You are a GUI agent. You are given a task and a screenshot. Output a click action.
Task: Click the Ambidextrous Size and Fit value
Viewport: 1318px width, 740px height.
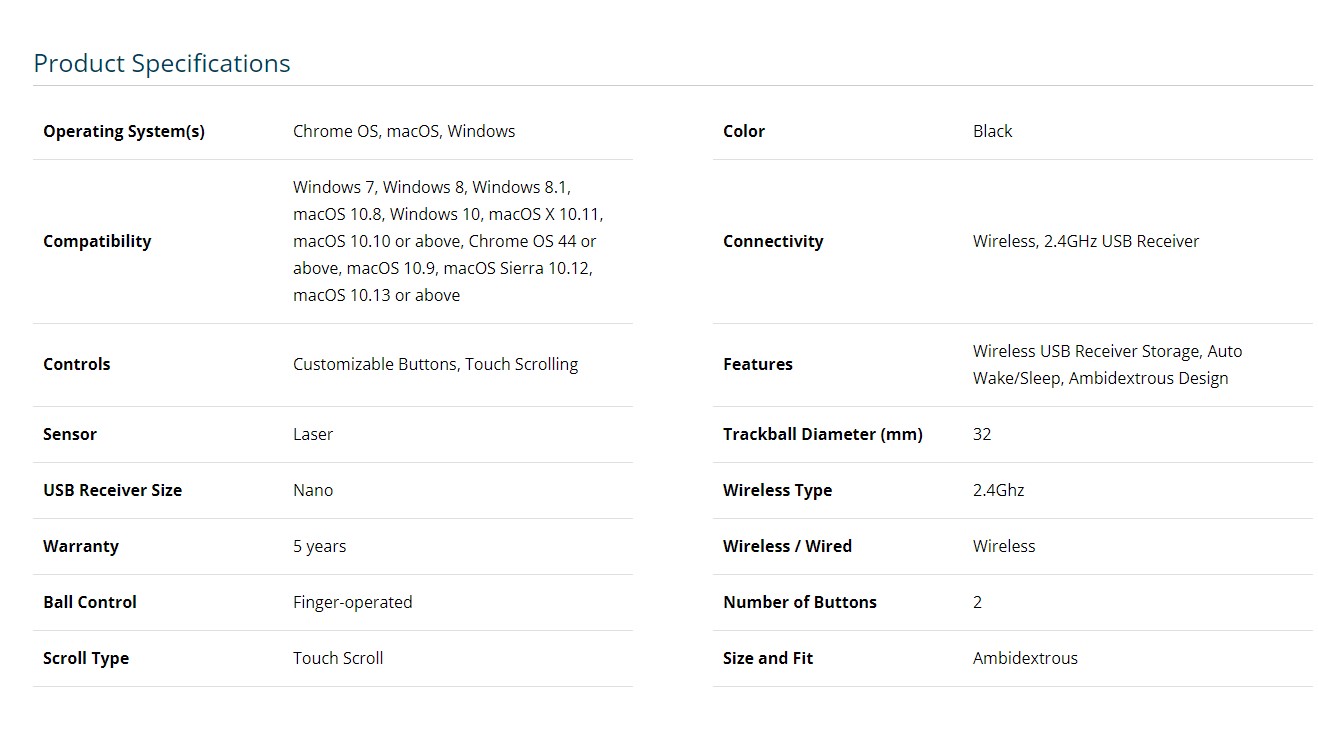[1025, 658]
